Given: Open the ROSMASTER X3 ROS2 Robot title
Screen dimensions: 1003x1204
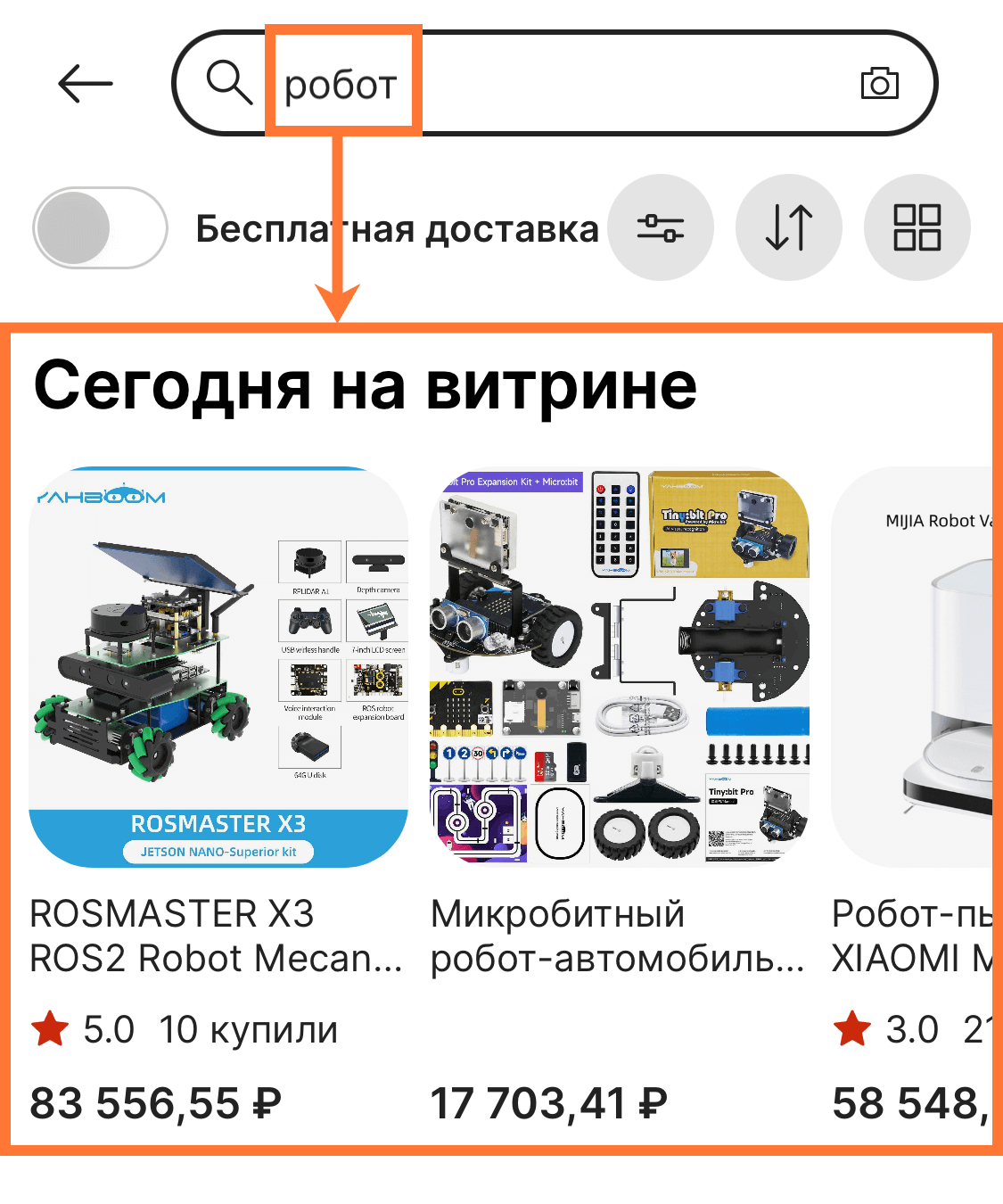Looking at the screenshot, I should click(216, 936).
